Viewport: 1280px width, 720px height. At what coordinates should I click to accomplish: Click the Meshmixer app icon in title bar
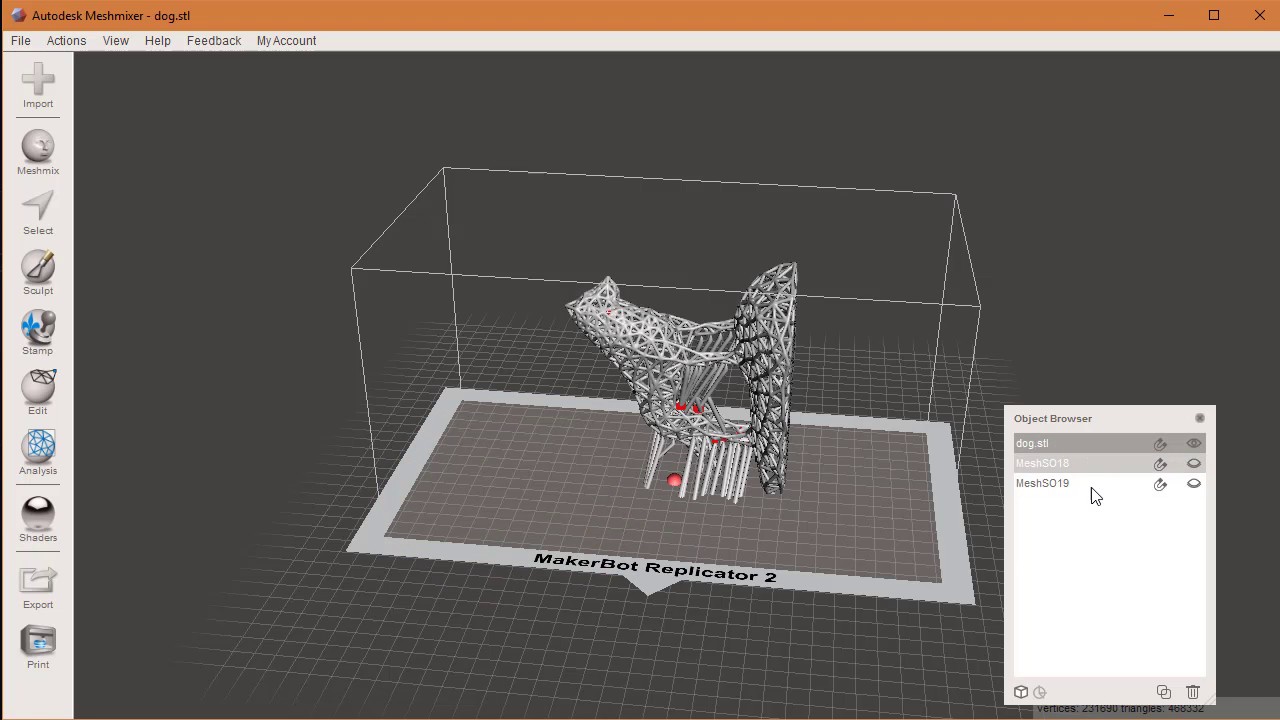pyautogui.click(x=18, y=15)
